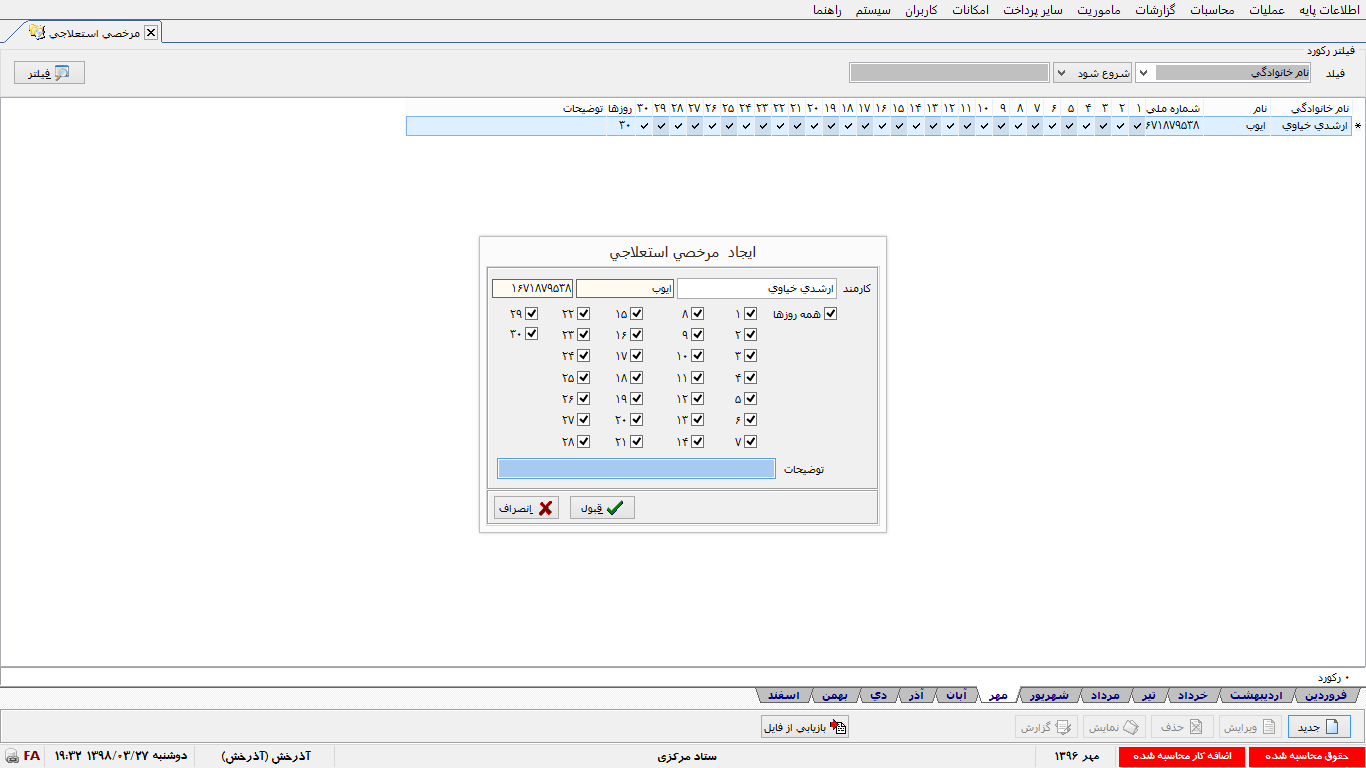
Task: Click the توضیحات input field in dialog
Action: pyautogui.click(x=636, y=468)
